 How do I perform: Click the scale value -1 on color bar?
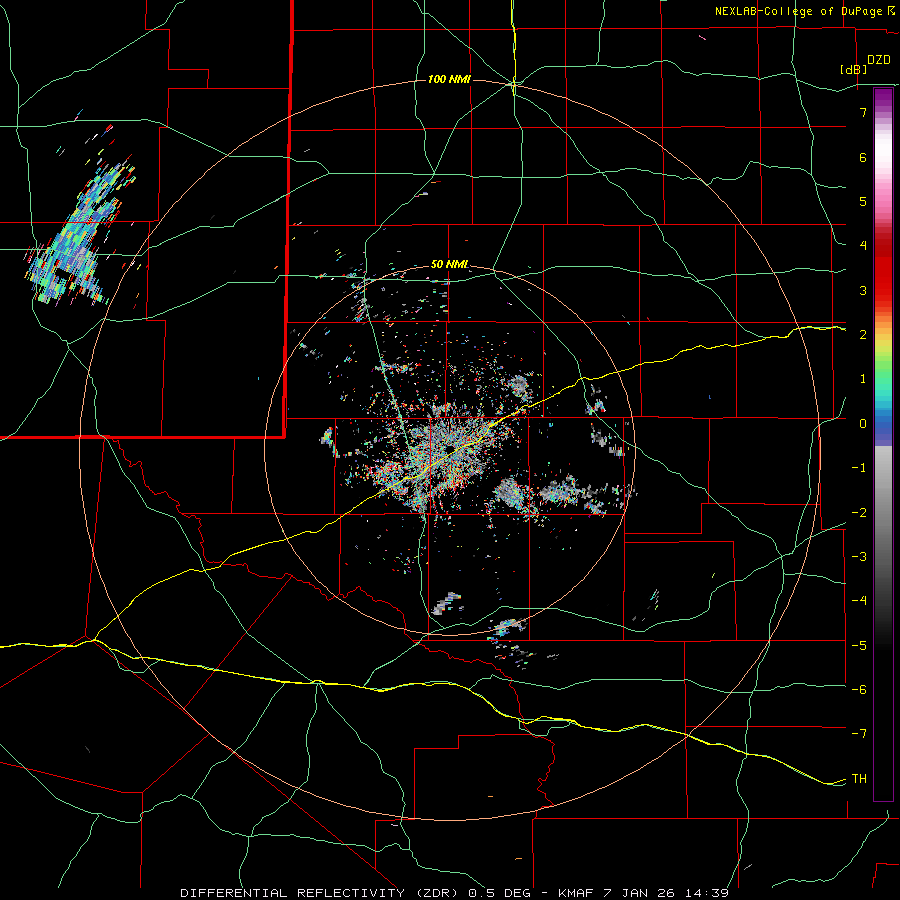point(859,468)
